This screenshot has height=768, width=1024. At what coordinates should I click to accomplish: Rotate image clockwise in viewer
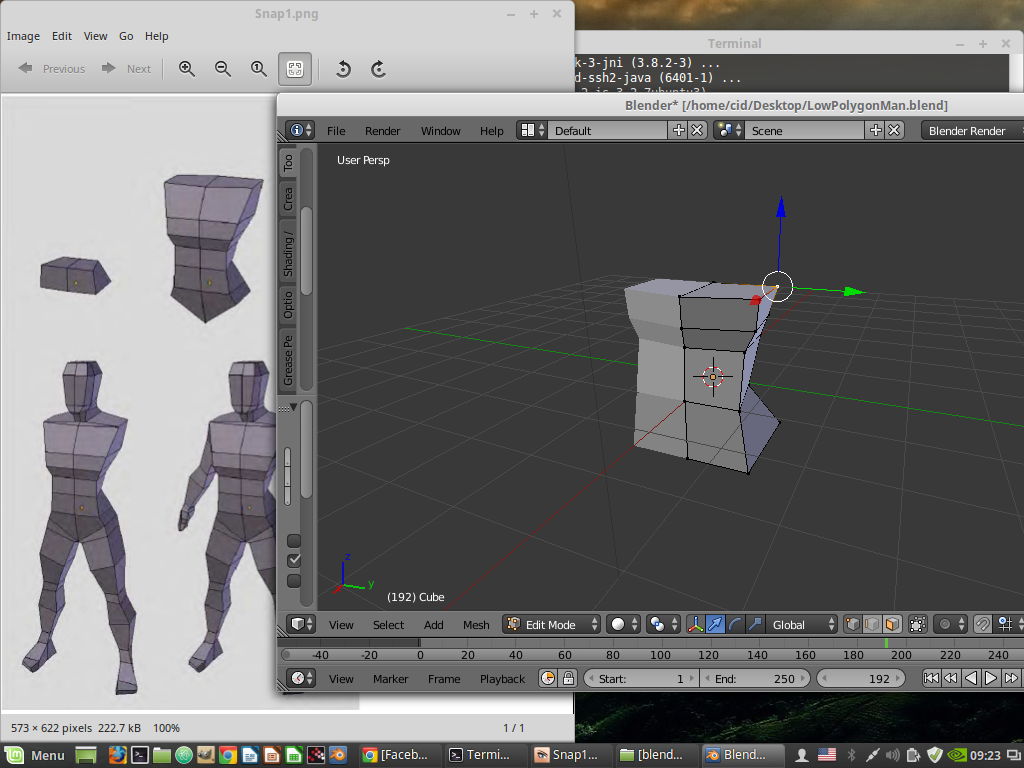(379, 69)
